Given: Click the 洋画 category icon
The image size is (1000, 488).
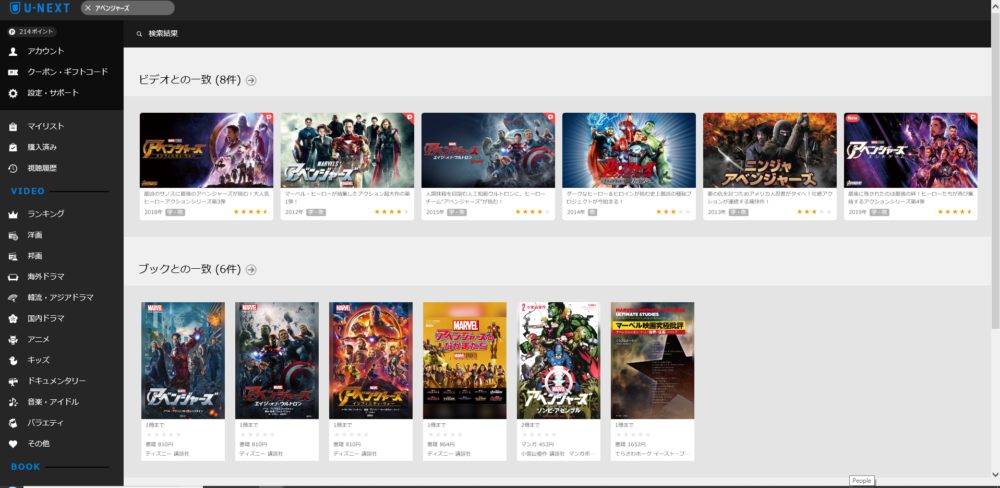Looking at the screenshot, I should 13,235.
